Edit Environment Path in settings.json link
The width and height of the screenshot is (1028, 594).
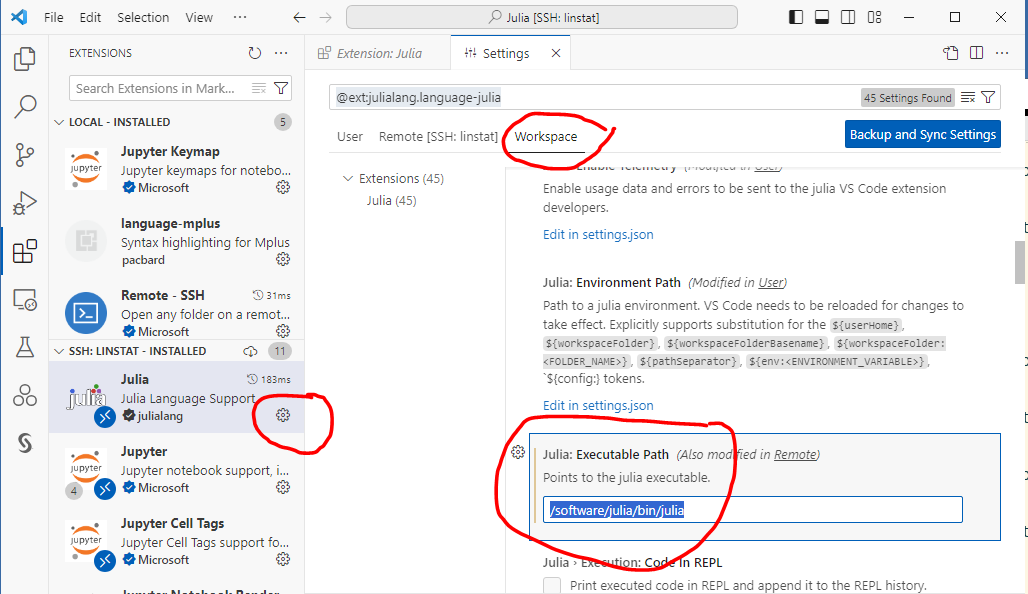coord(598,405)
